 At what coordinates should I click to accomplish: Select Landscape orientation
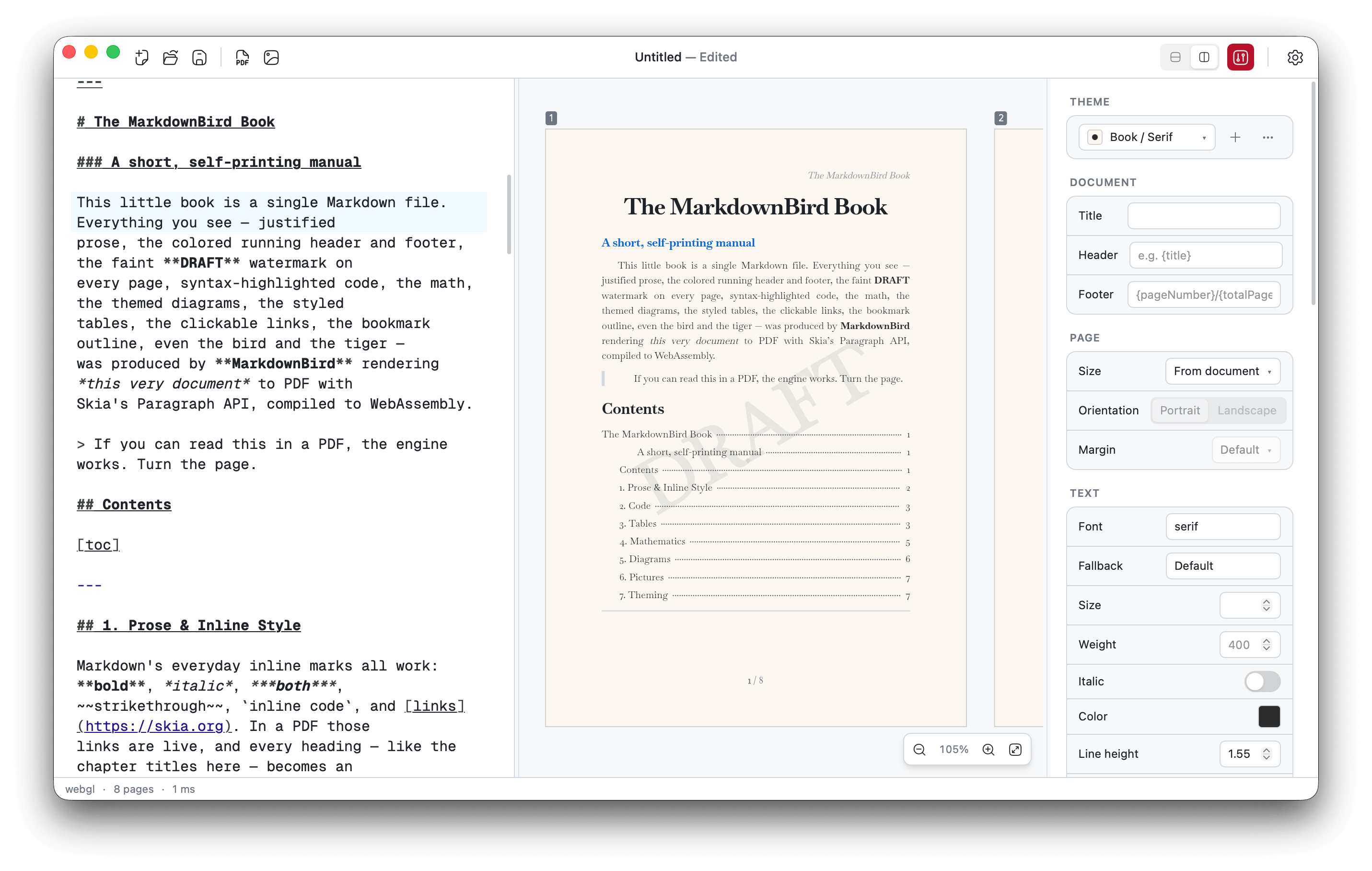(1247, 411)
